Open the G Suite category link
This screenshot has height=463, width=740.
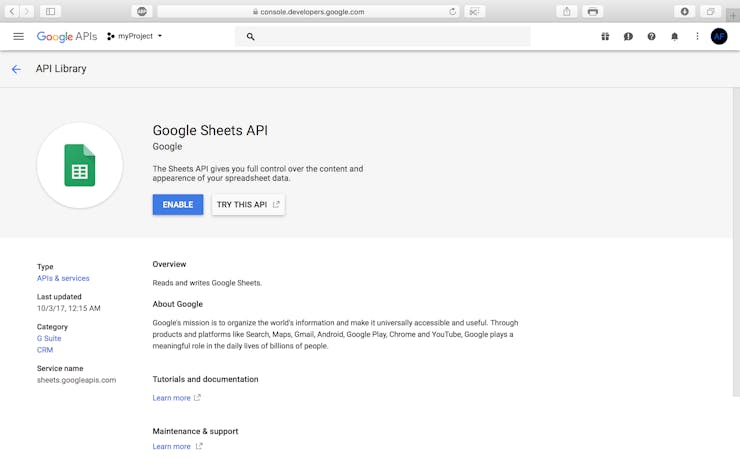pos(49,338)
